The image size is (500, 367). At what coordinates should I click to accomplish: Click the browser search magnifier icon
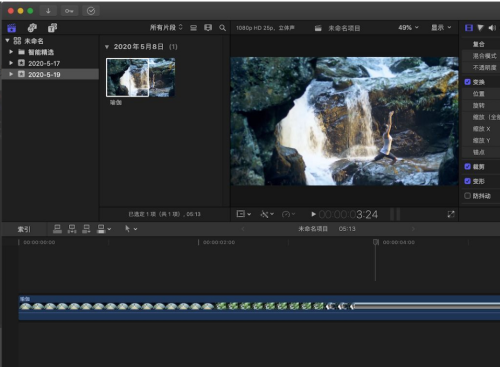[222, 28]
